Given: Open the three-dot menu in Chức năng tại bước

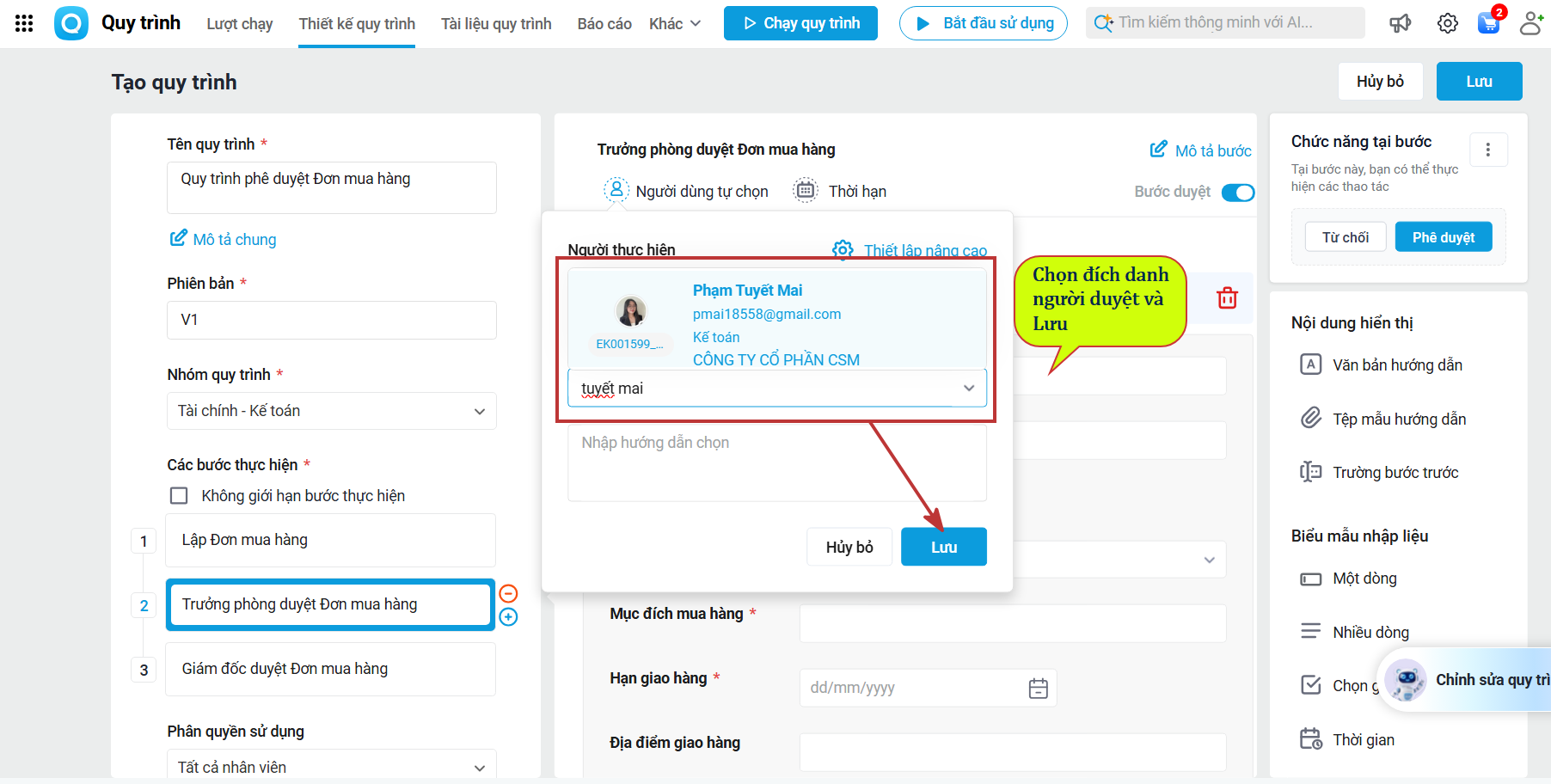Looking at the screenshot, I should tap(1488, 150).
